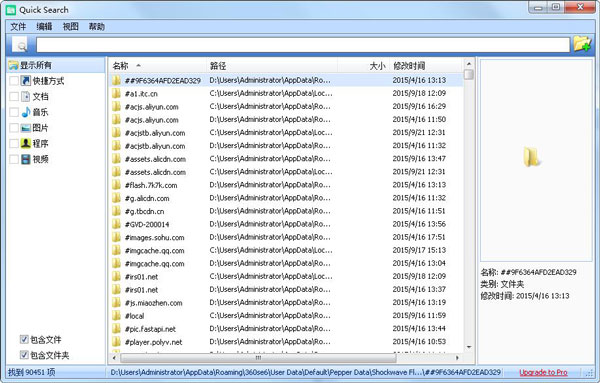Click folder icon of #a1.itc.cn

coord(116,93)
